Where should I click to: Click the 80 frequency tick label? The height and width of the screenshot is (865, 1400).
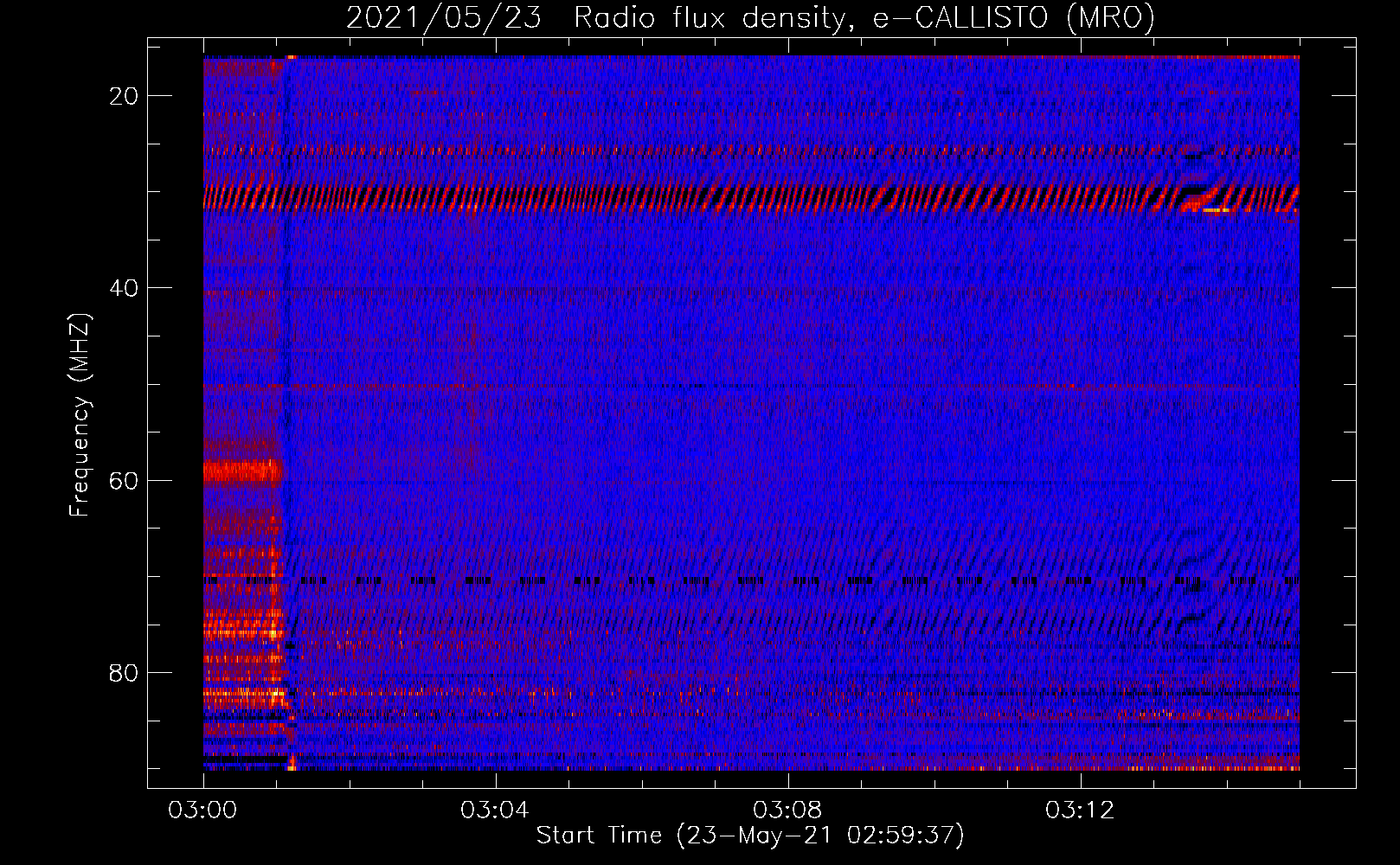click(x=124, y=672)
